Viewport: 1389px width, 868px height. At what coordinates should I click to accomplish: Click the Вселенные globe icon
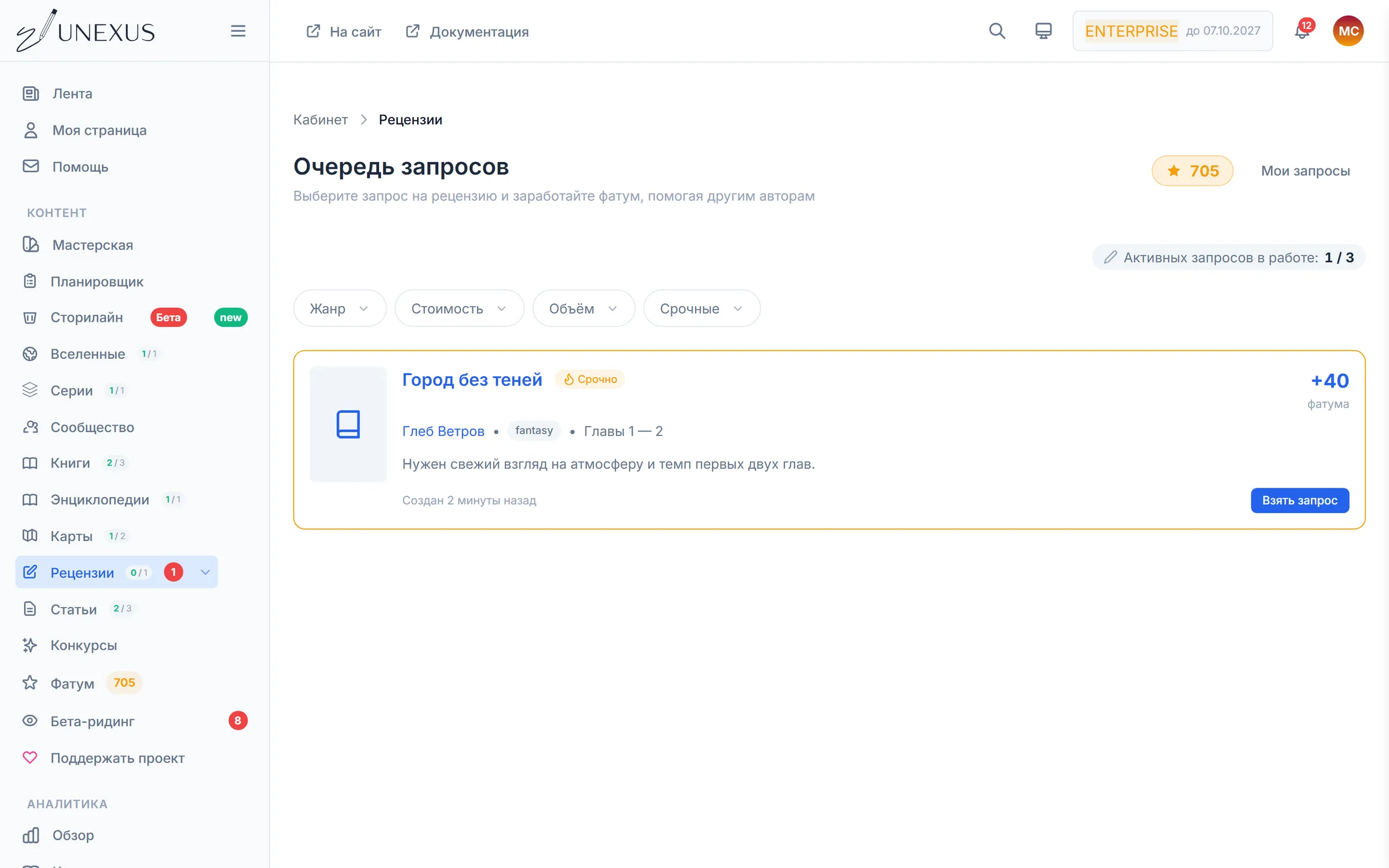pyautogui.click(x=30, y=354)
